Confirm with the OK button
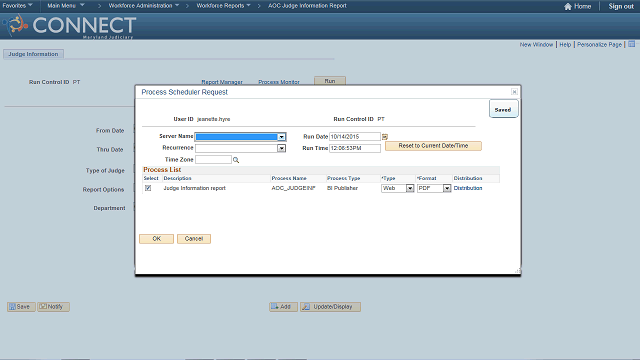The width and height of the screenshot is (640, 360). [x=156, y=239]
